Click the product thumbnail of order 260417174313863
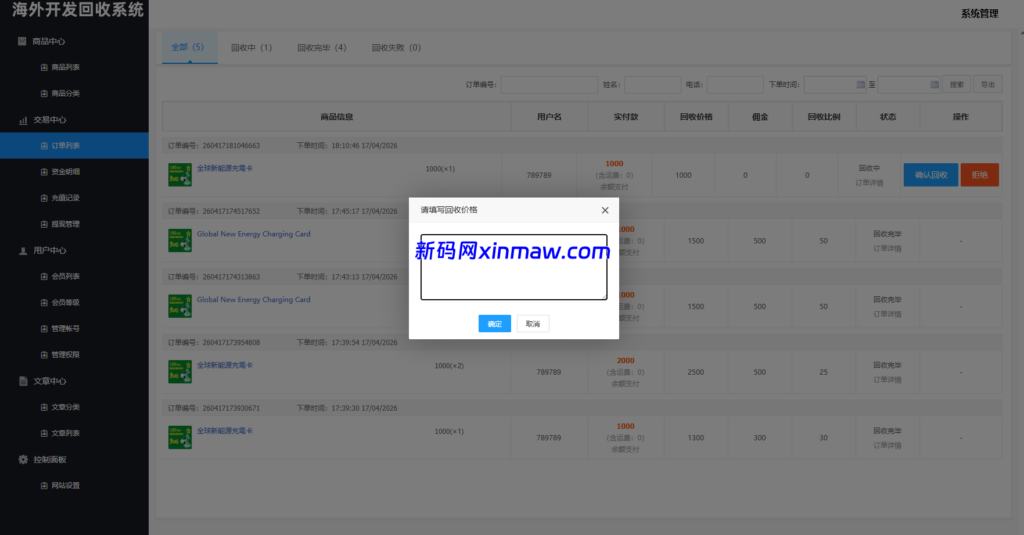Image resolution: width=1024 pixels, height=535 pixels. (x=180, y=306)
